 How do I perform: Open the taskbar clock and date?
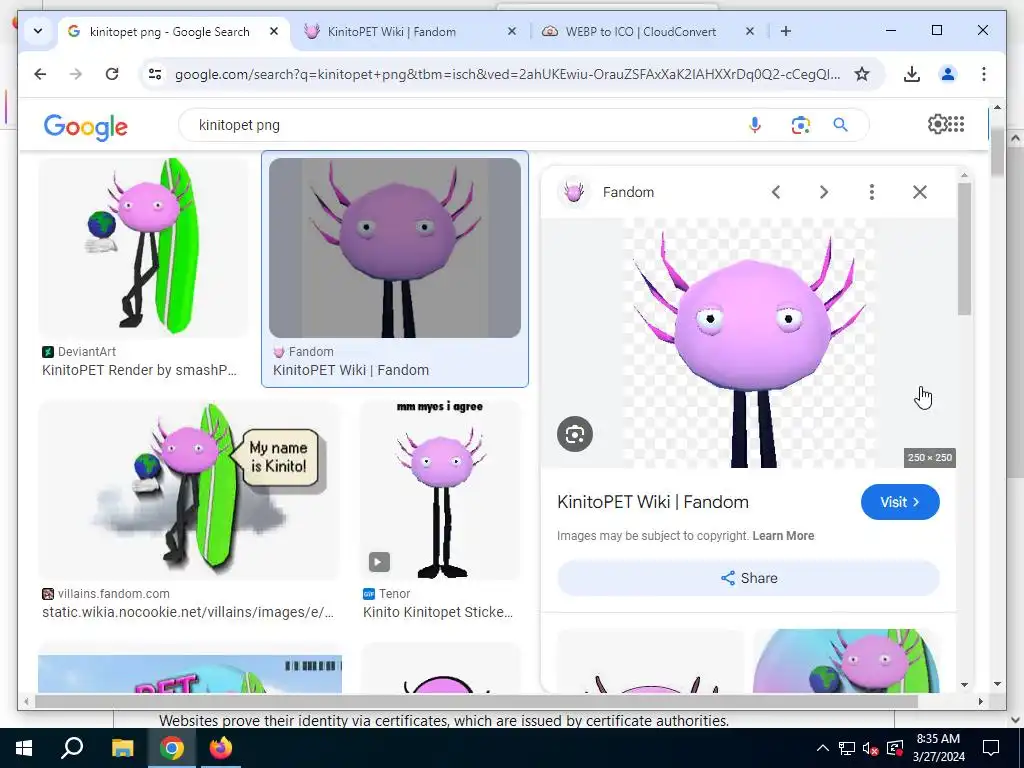(x=938, y=748)
